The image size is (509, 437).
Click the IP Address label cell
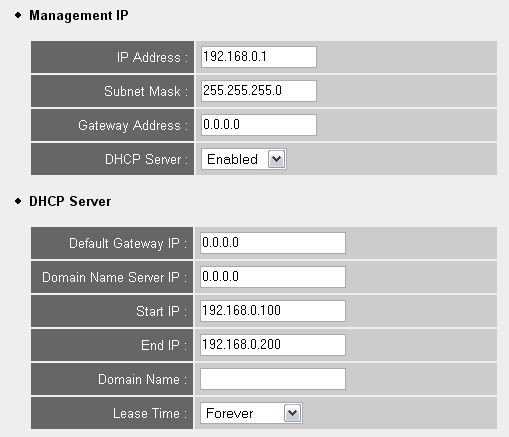pyautogui.click(x=112, y=57)
